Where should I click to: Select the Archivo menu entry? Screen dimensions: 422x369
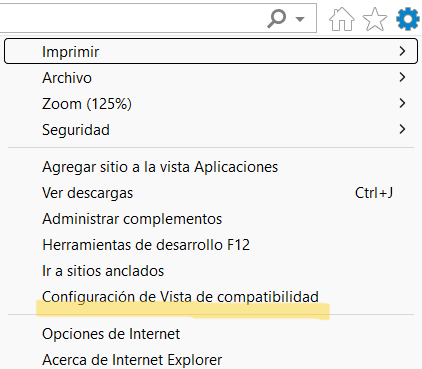click(x=211, y=77)
